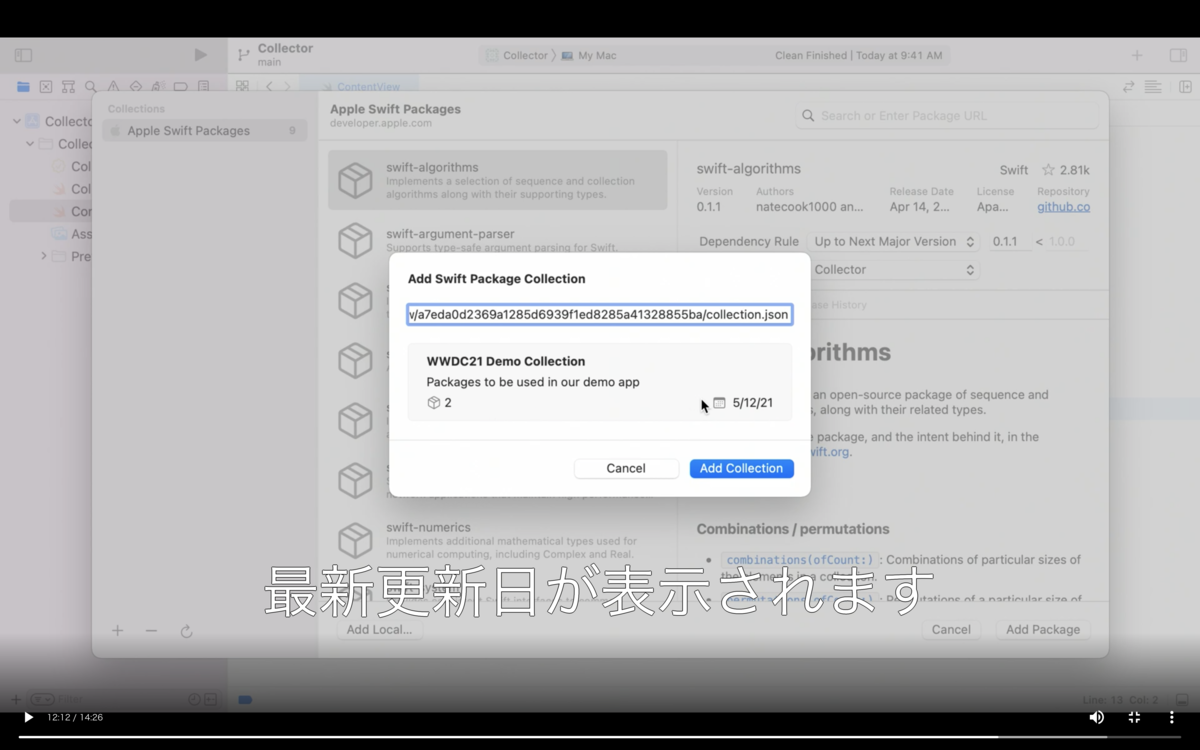This screenshot has height=750, width=1200.
Task: Toggle the Xcode inspector panel icon
Action: coord(1178,55)
